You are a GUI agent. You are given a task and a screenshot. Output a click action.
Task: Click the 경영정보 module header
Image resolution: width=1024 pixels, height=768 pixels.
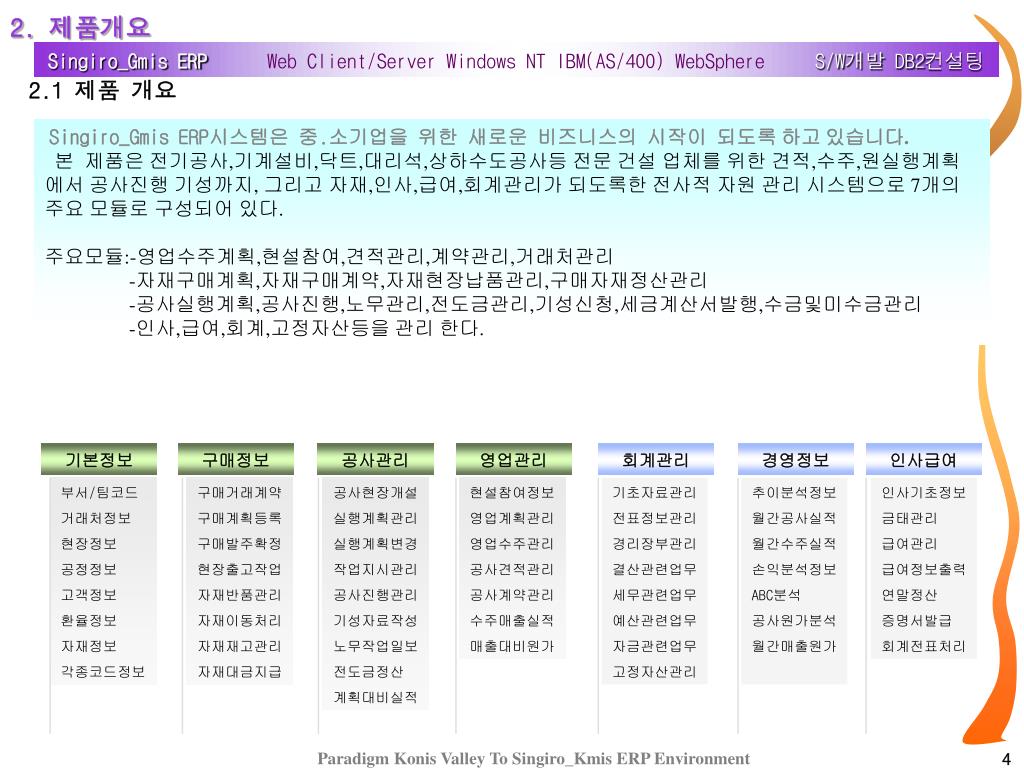pyautogui.click(x=795, y=459)
